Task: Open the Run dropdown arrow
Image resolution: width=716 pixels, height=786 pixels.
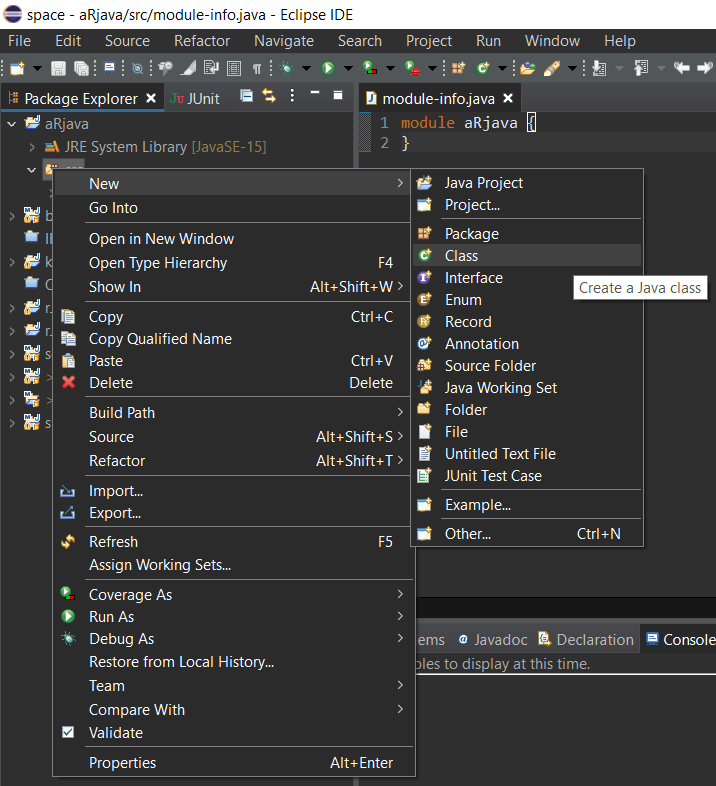Action: pos(348,68)
